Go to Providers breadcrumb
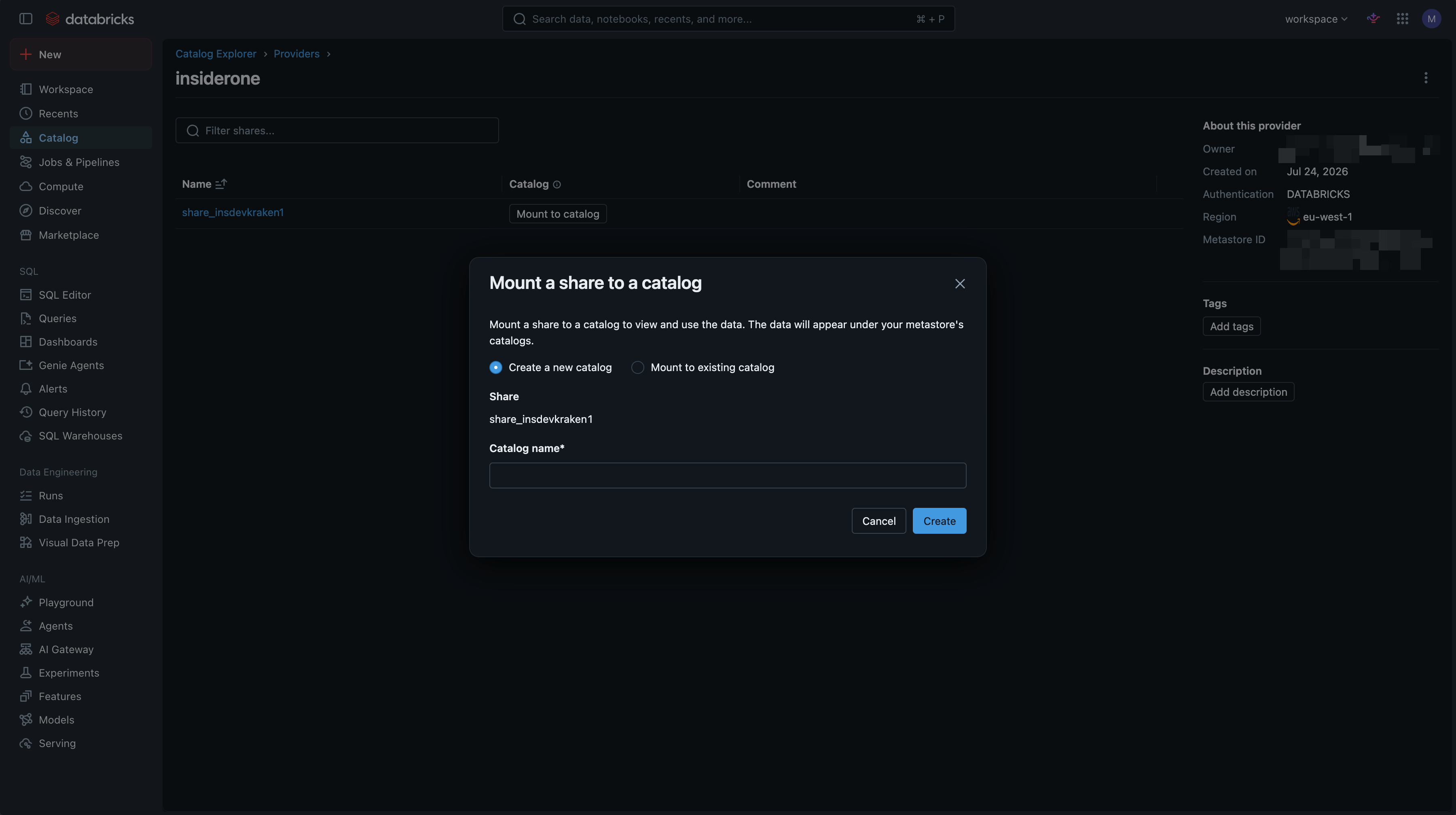The image size is (1456, 815). click(x=297, y=54)
